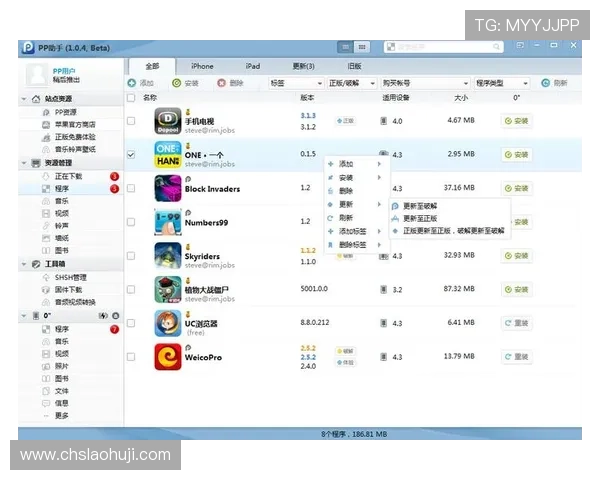This screenshot has width=600, height=480.
Task: Click the ONE app icon
Action: tap(167, 154)
